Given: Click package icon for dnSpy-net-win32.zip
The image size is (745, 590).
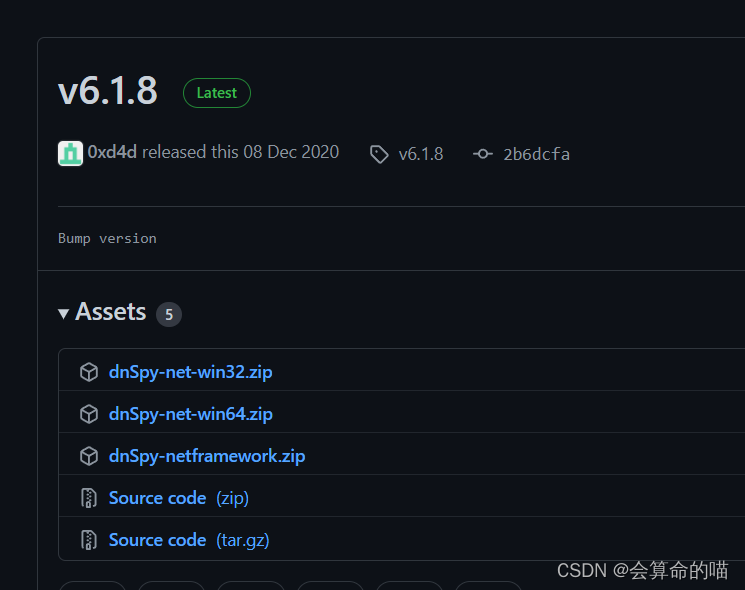Looking at the screenshot, I should click(x=89, y=372).
